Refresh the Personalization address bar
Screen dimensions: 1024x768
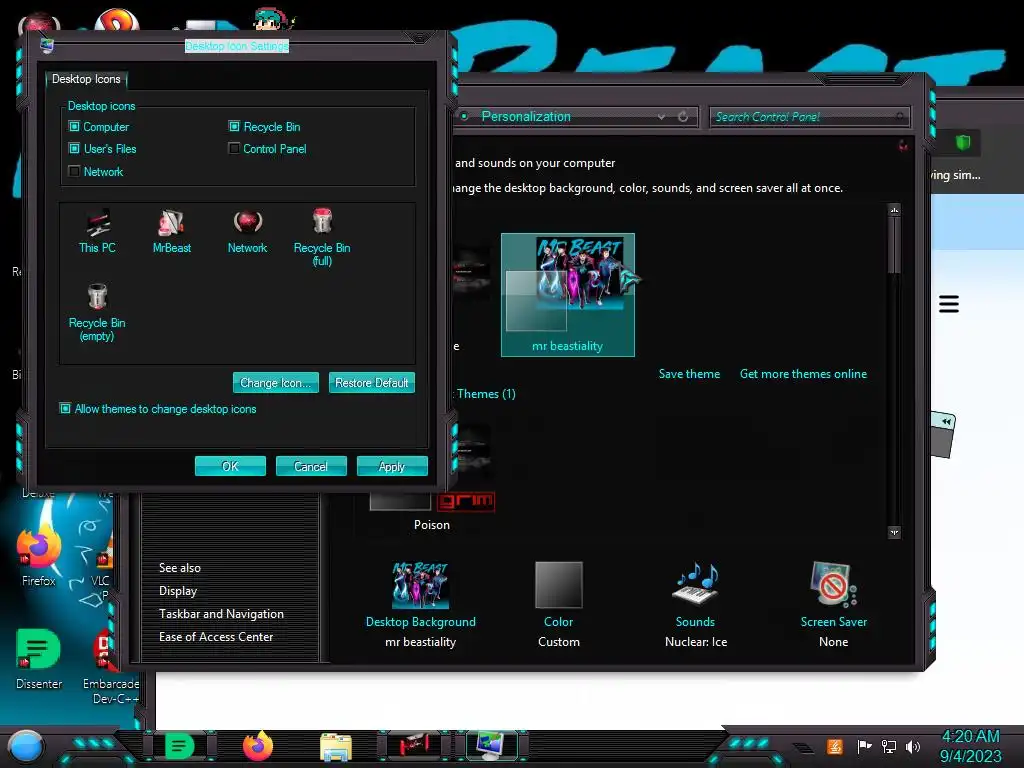coord(683,117)
